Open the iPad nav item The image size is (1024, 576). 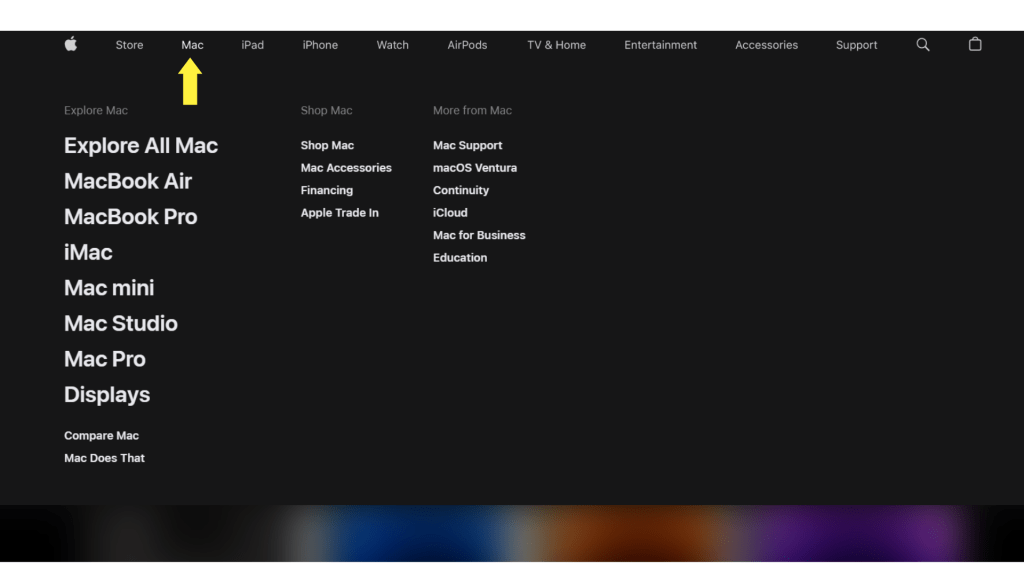(x=253, y=45)
